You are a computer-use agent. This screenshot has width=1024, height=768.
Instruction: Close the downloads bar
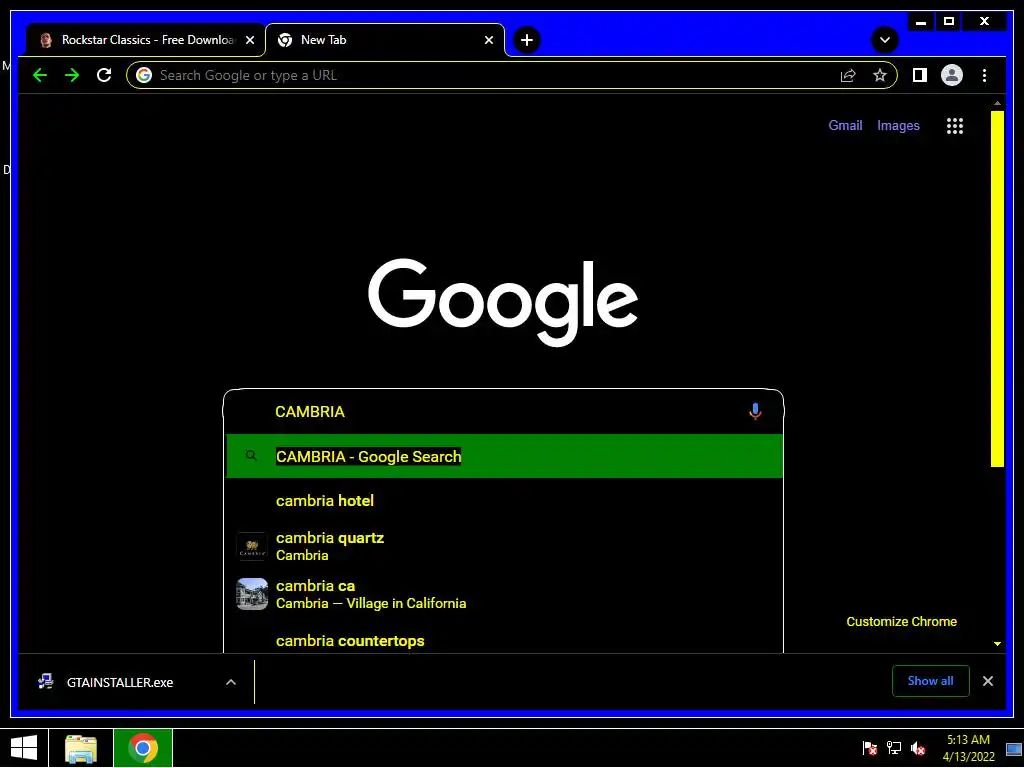click(988, 681)
